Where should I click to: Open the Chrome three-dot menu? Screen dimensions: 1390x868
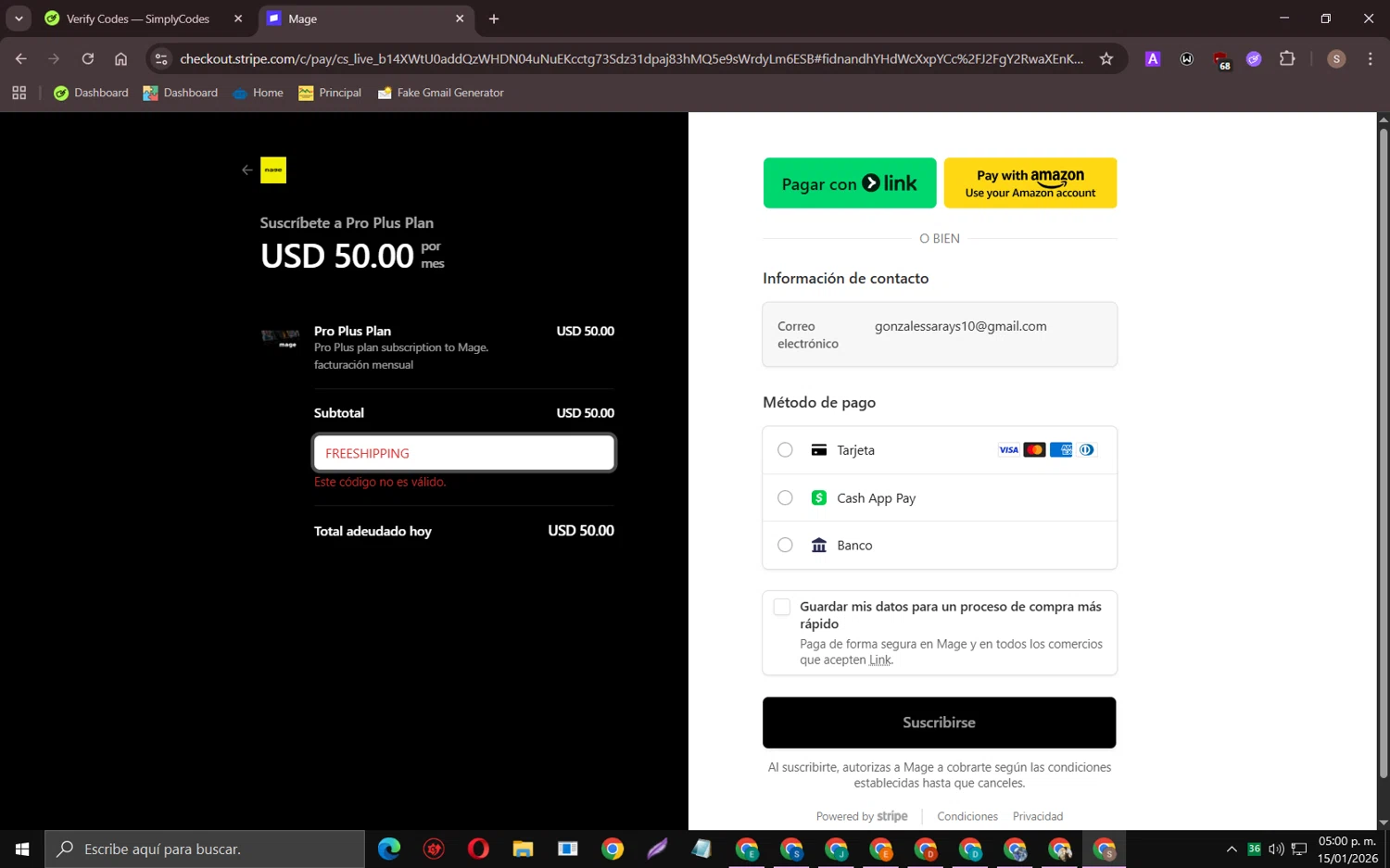click(x=1370, y=58)
